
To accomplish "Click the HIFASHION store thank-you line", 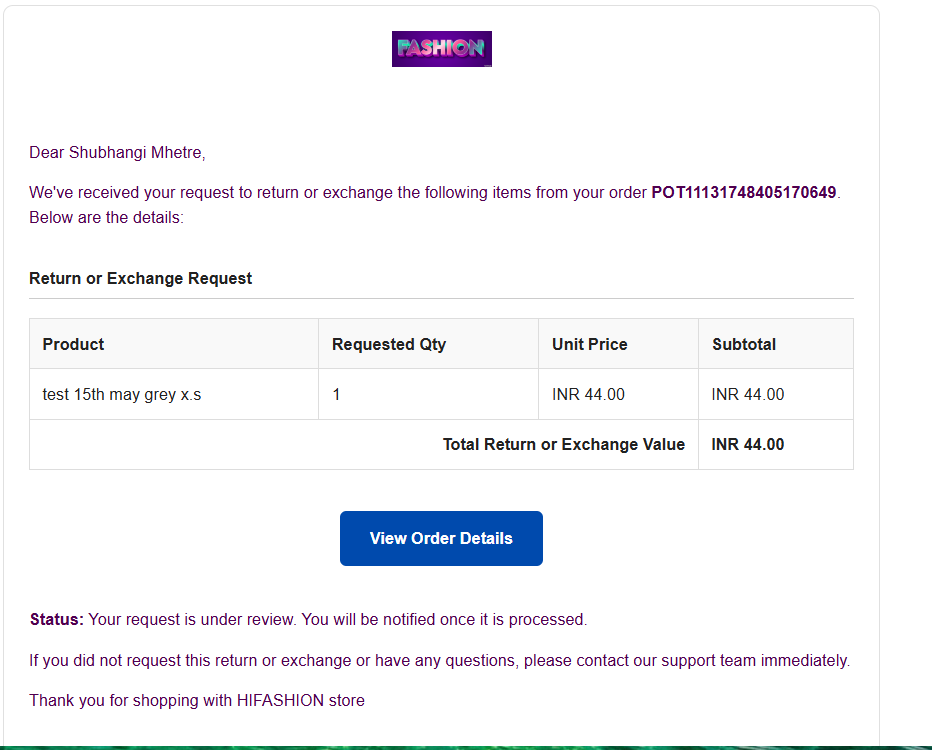I will click(x=197, y=701).
